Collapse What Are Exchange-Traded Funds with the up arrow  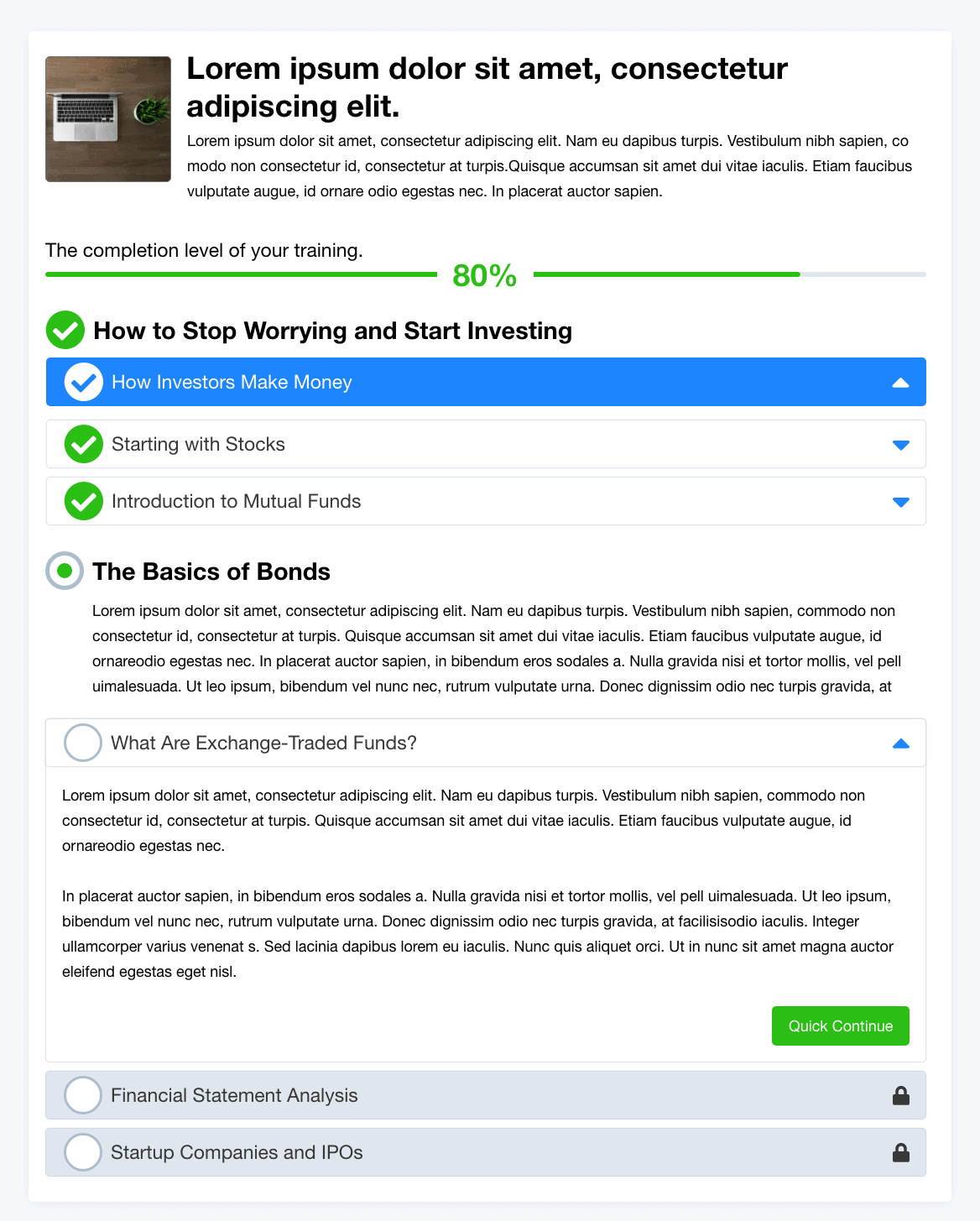pos(900,744)
